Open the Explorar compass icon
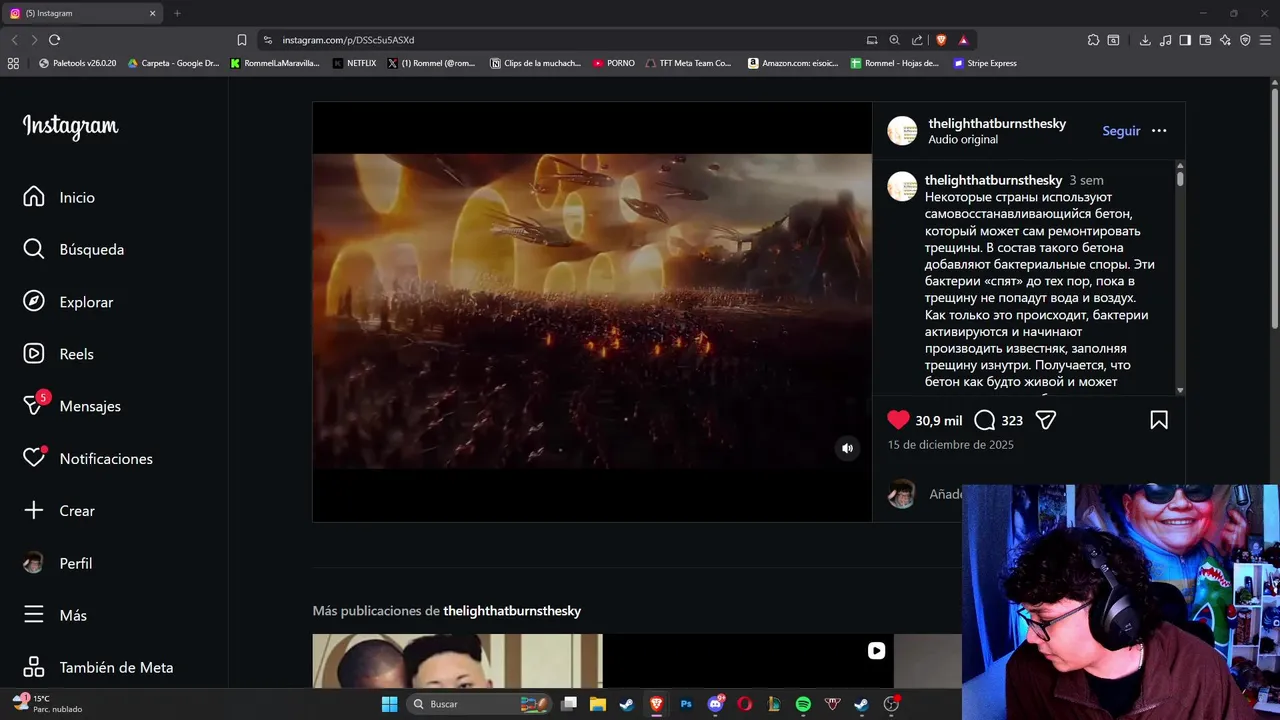 coord(34,302)
